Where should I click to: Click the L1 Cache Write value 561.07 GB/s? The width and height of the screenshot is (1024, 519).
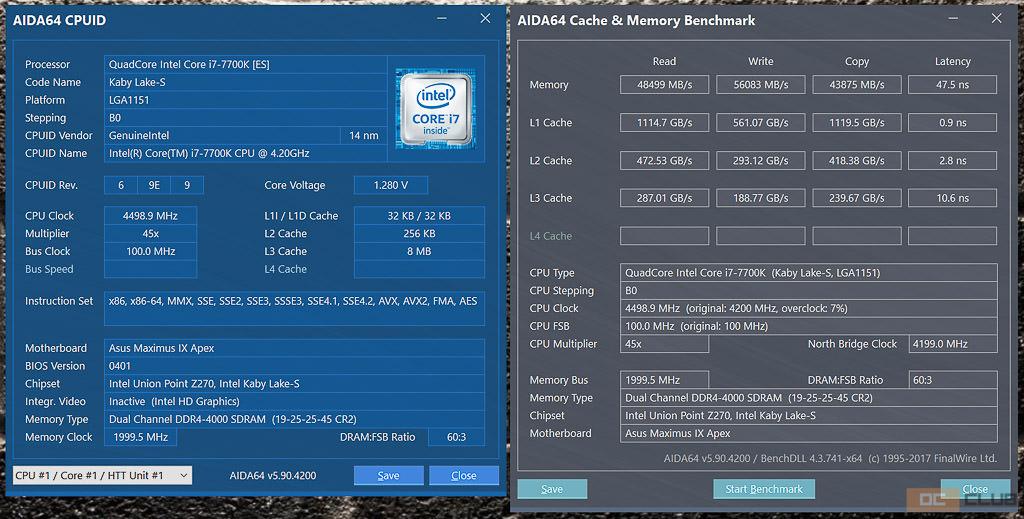[x=761, y=123]
